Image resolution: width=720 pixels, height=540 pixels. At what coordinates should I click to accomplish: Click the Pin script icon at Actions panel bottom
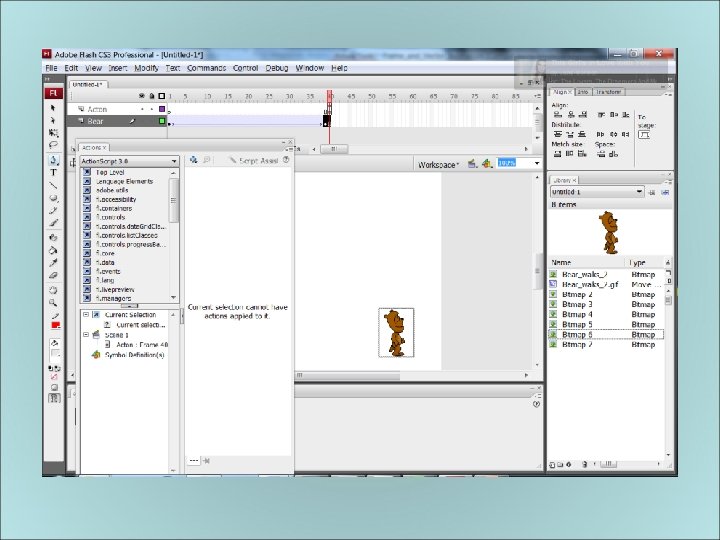206,461
